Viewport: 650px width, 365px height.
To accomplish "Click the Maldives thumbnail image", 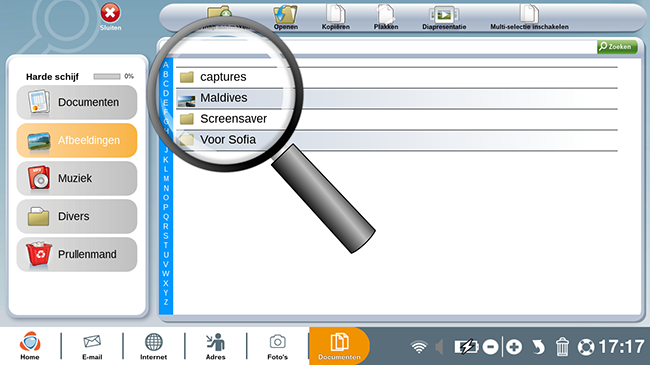I will (186, 100).
